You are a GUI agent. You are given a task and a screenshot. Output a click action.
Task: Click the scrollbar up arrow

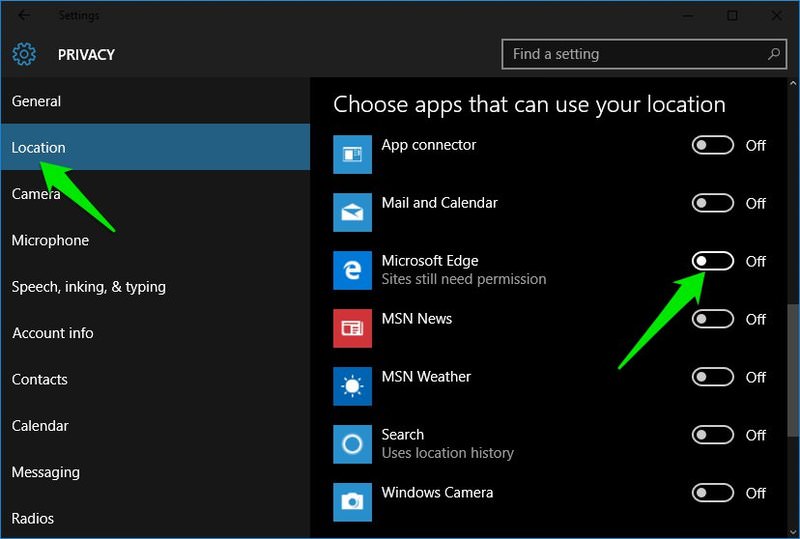click(793, 83)
